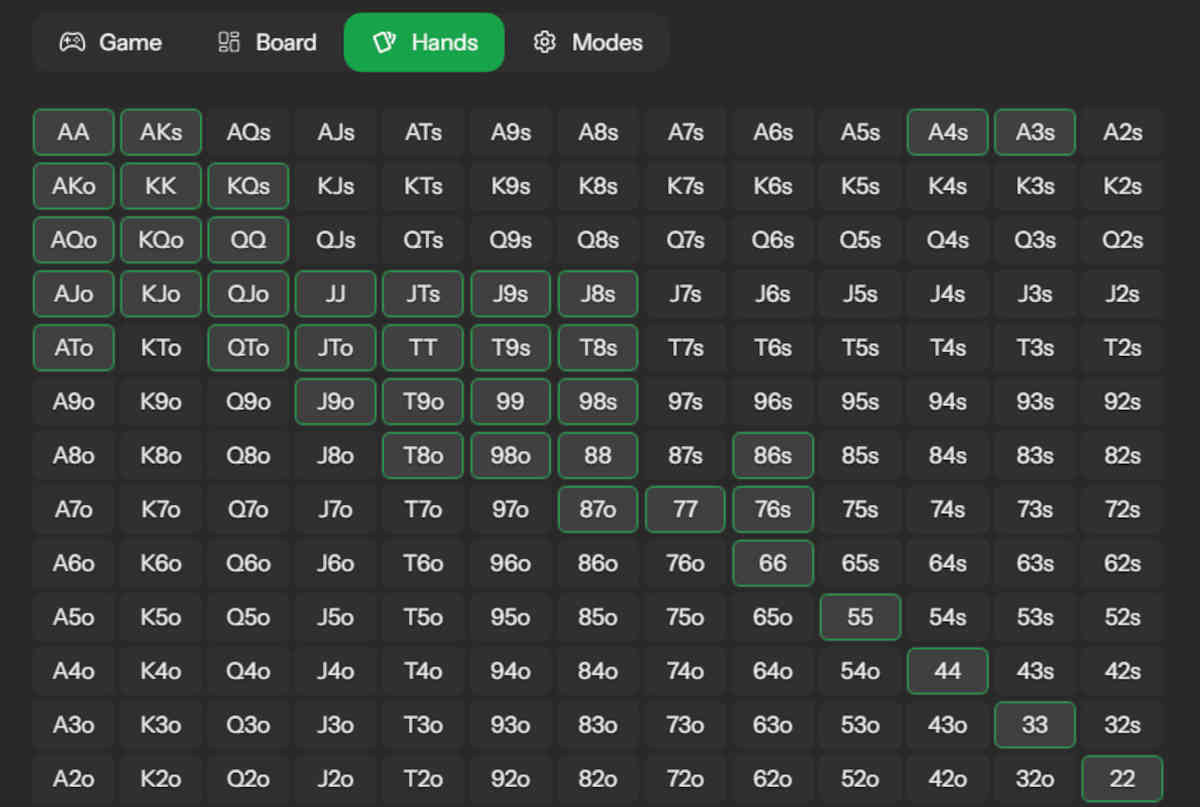Select the K9o hand
1200x807 pixels.
pyautogui.click(x=160, y=401)
